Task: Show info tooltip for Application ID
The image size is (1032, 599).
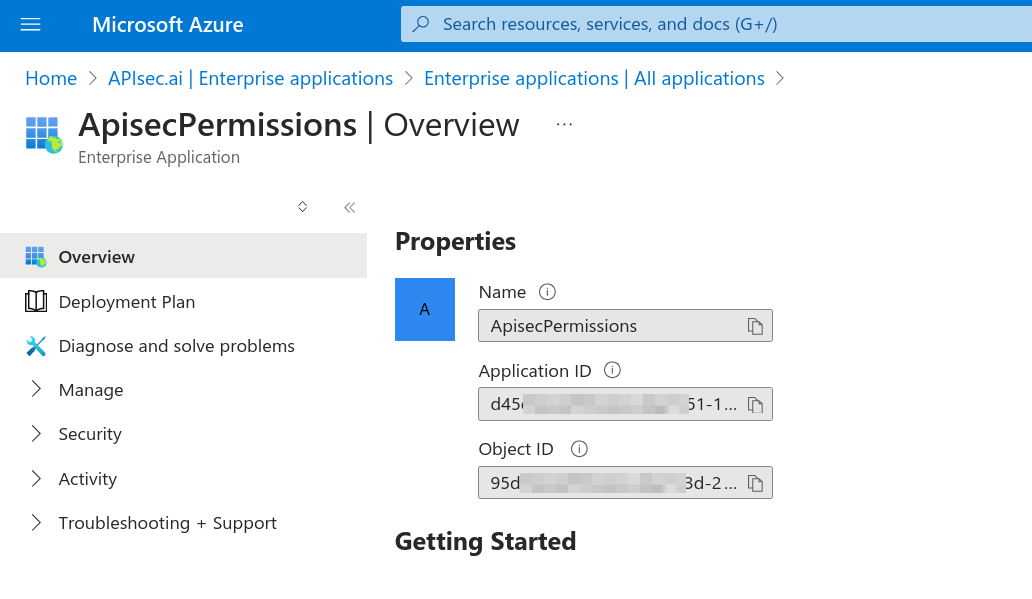Action: coord(613,370)
